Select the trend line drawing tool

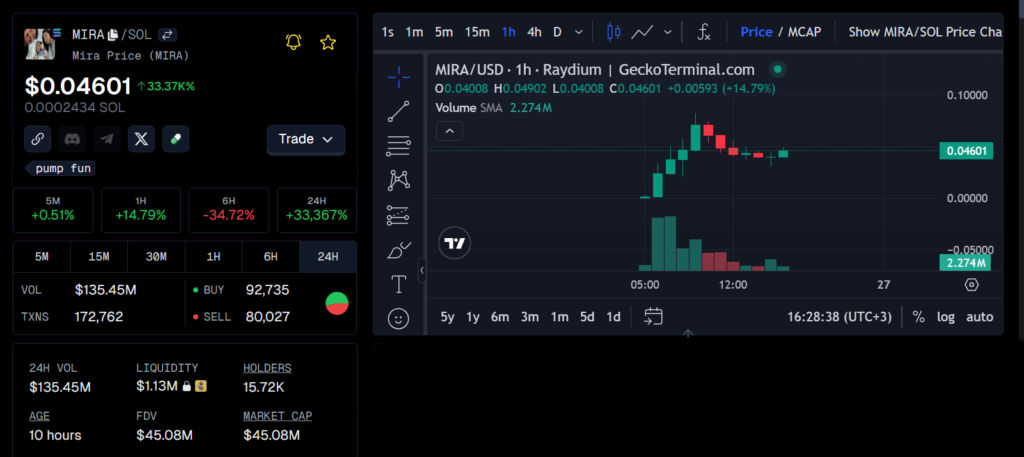coord(398,111)
